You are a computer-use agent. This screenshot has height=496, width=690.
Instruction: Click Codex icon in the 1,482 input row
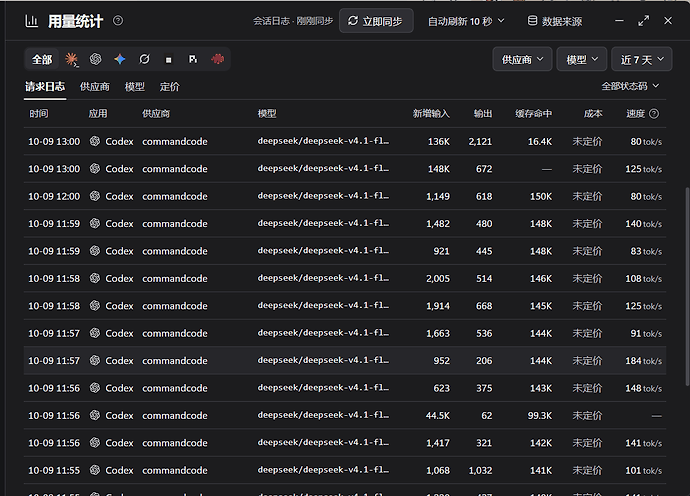[x=95, y=224]
